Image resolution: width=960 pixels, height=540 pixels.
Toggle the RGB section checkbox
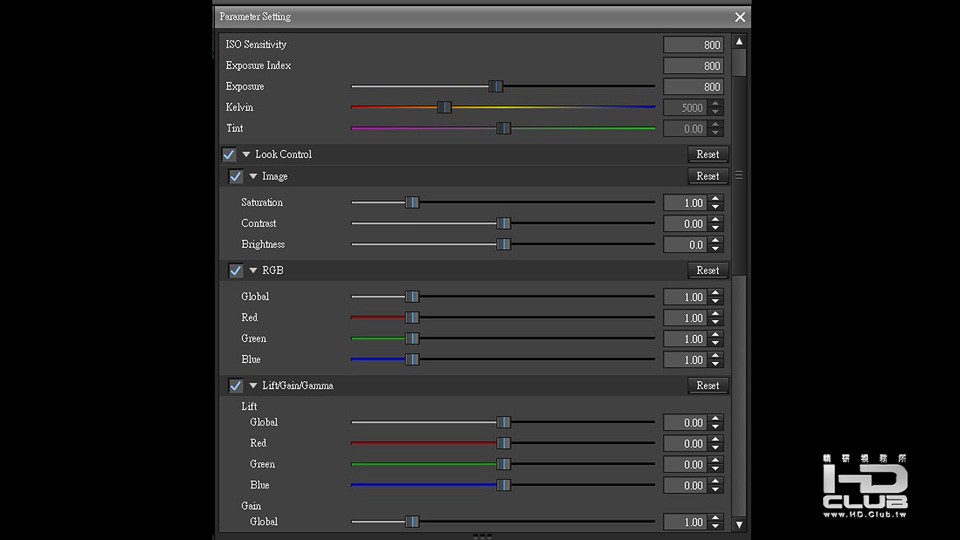(x=236, y=270)
